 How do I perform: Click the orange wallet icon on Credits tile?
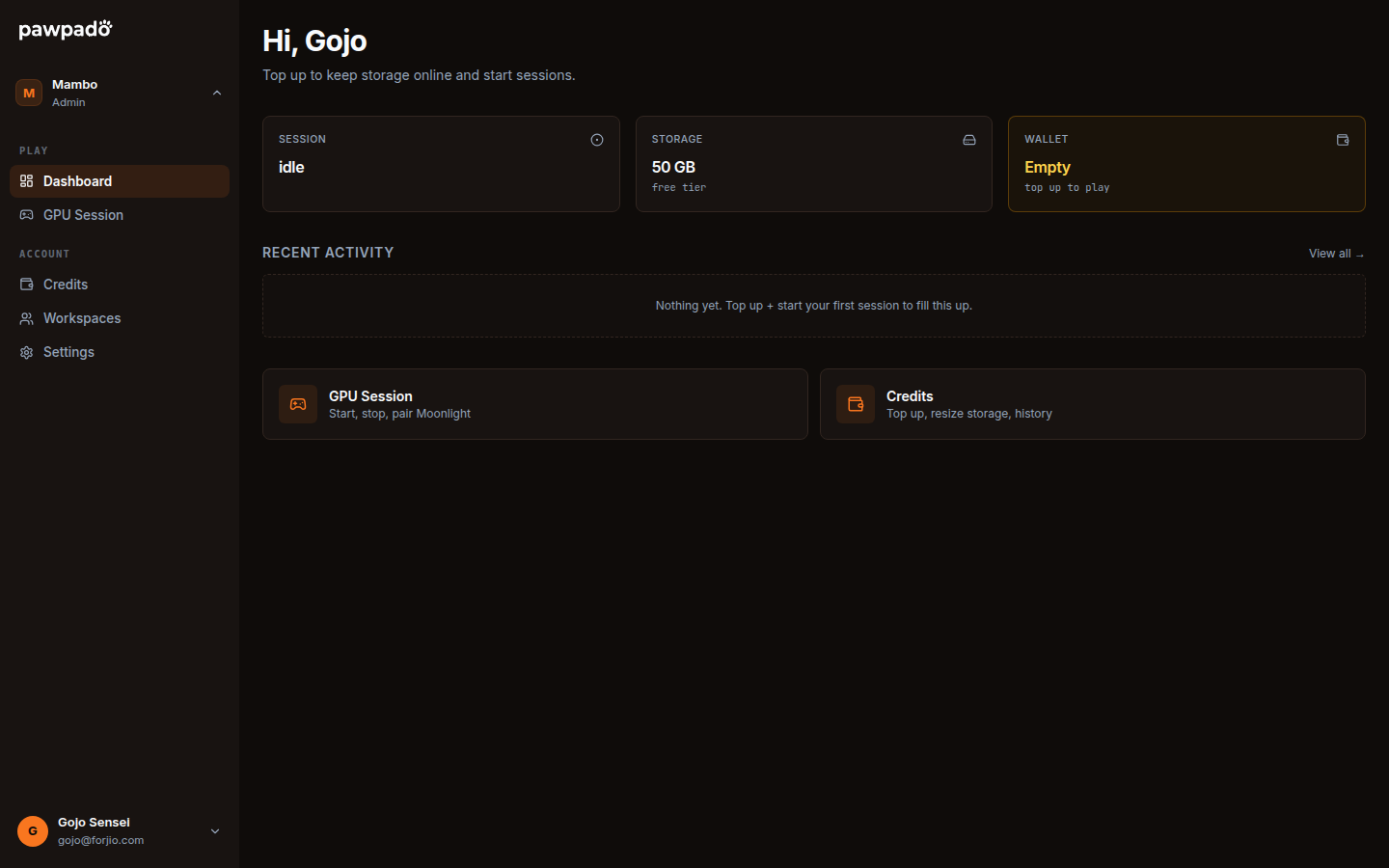pos(856,404)
